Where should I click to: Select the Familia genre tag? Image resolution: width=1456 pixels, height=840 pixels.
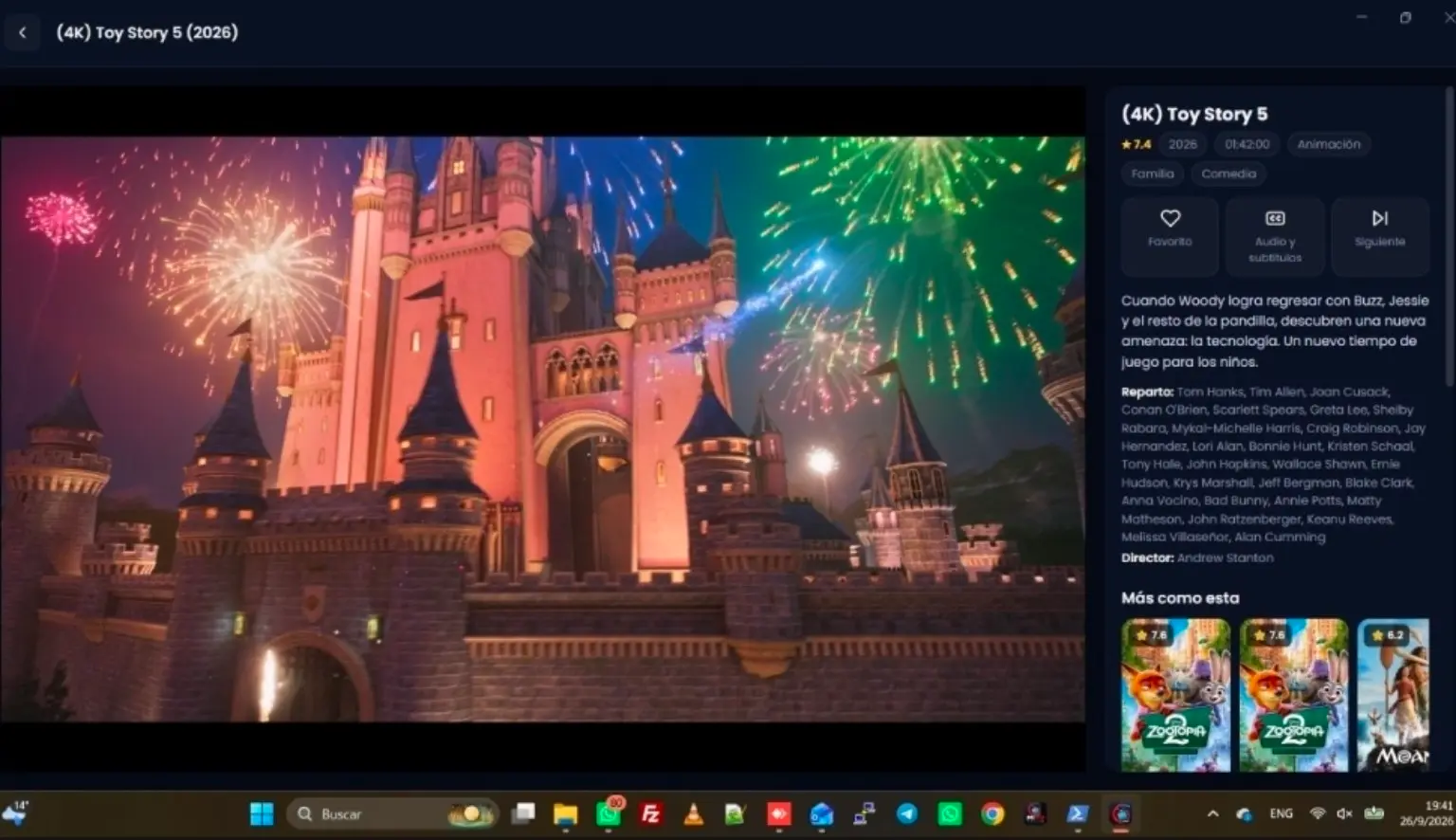(x=1153, y=173)
